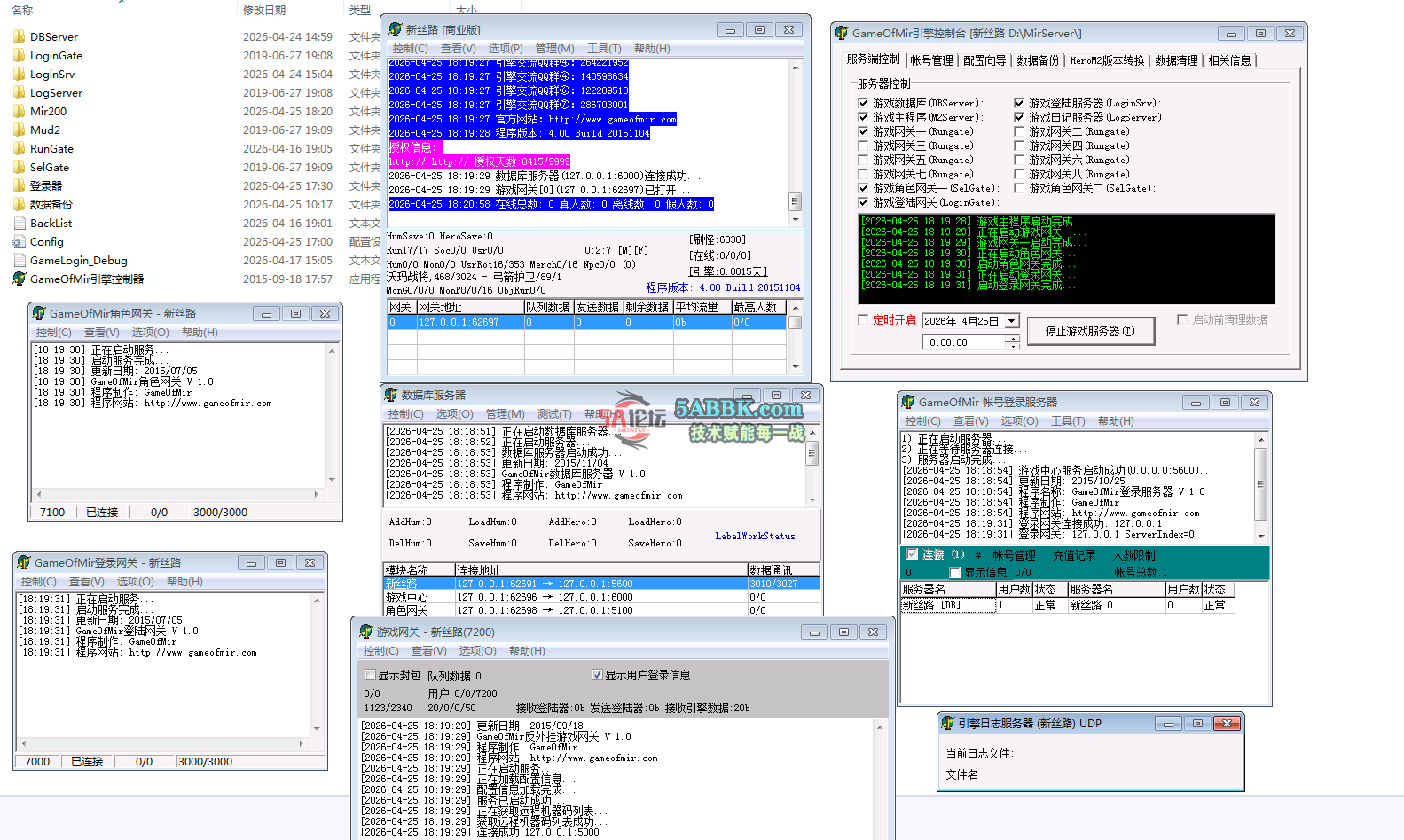The width and height of the screenshot is (1404, 840).
Task: Open the 2026年 4月25日 date picker dropdown
Action: coord(1011,321)
